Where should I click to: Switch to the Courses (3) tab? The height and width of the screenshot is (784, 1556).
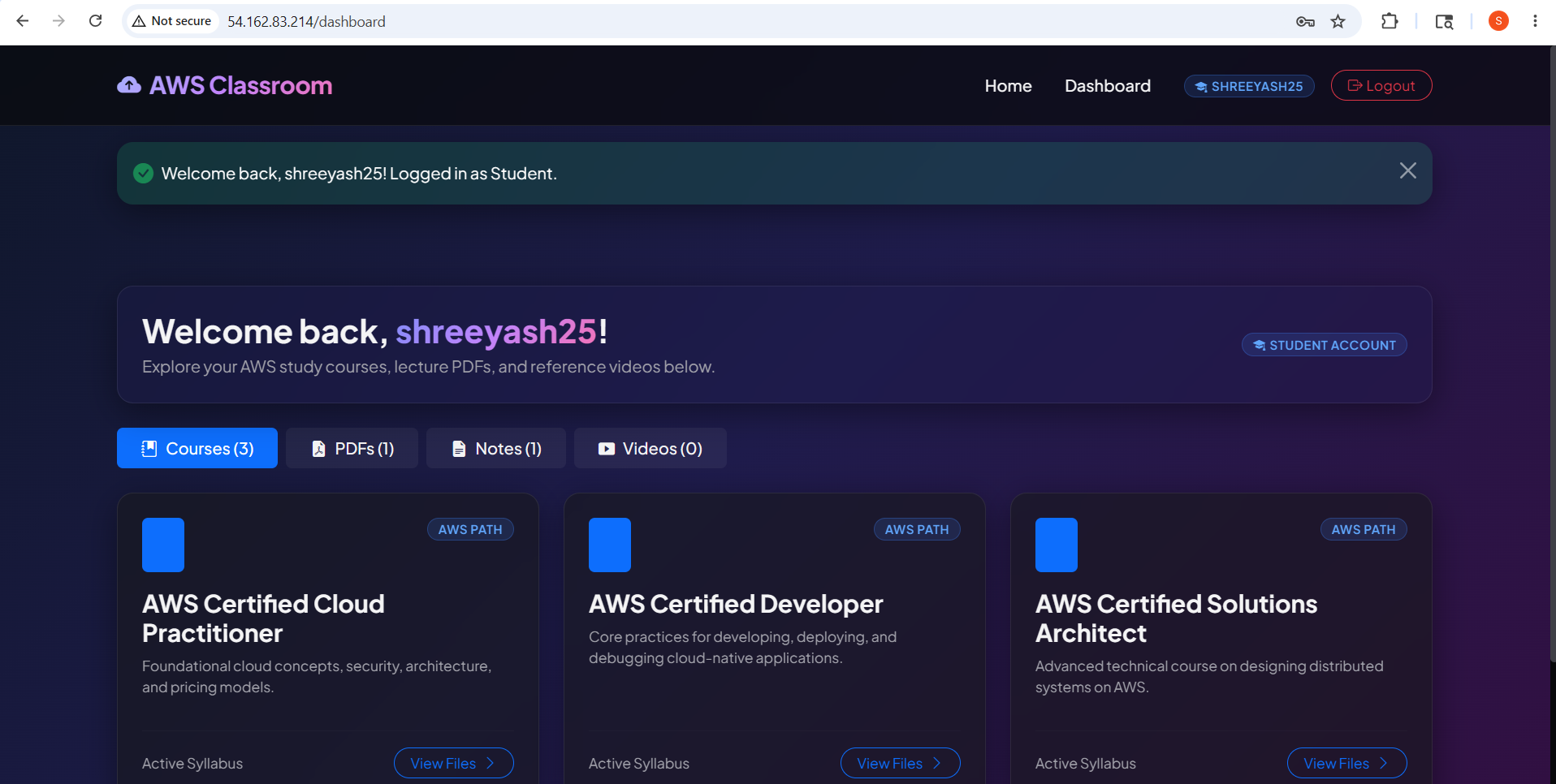pos(197,448)
